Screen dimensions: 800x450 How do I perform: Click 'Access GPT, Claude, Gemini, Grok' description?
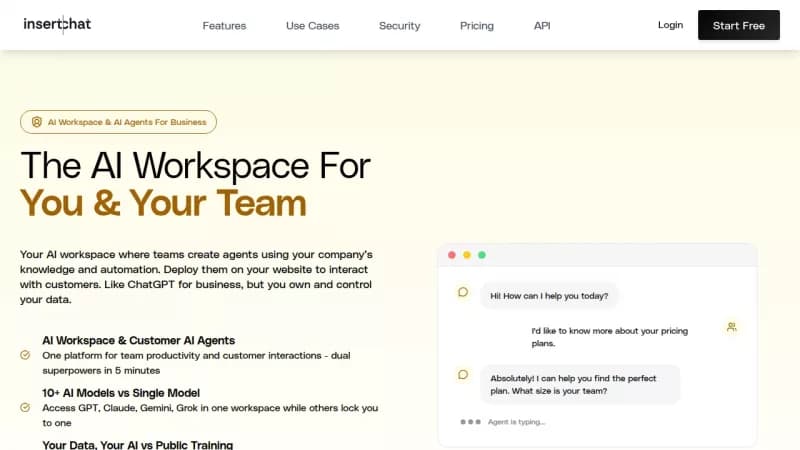(x=210, y=415)
